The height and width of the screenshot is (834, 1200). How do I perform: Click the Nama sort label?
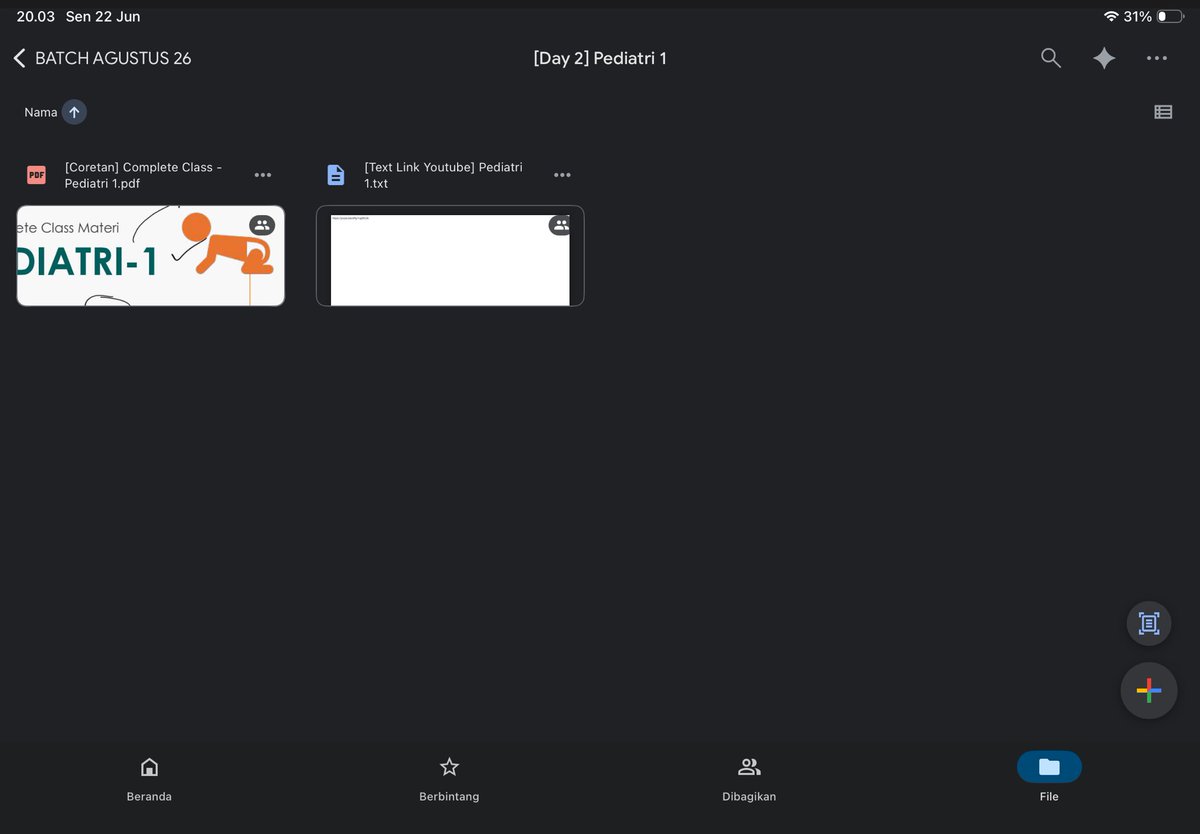tap(41, 112)
